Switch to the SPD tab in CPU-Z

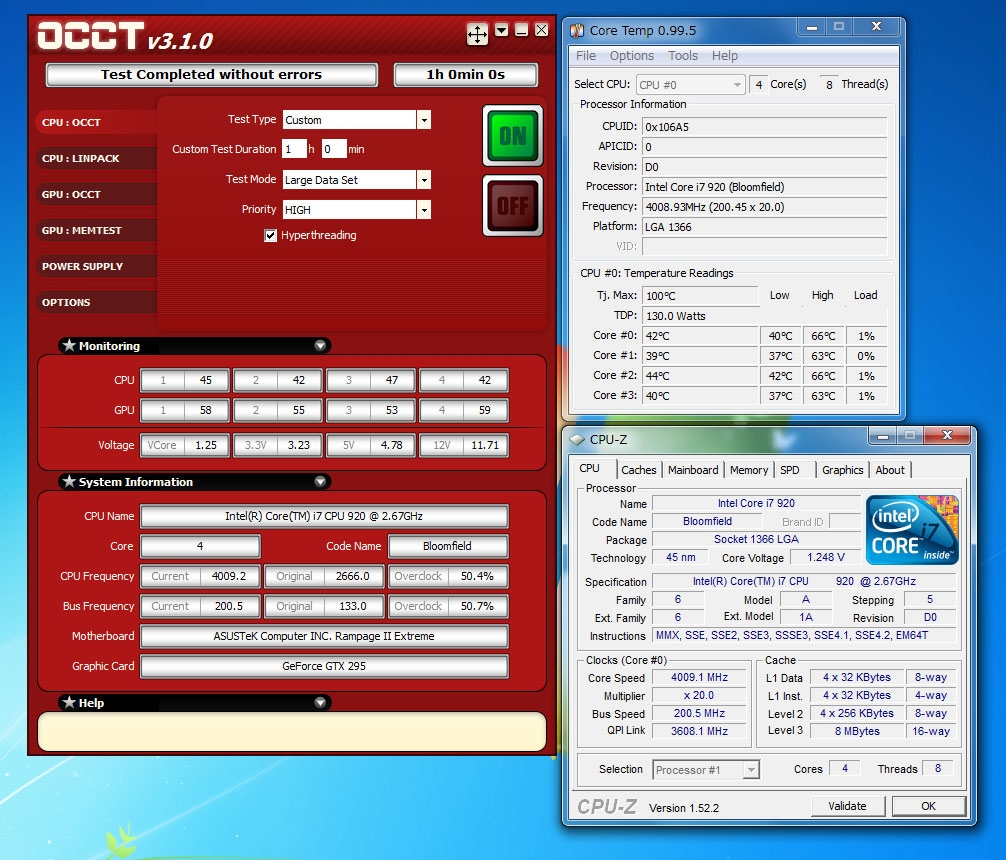(790, 470)
